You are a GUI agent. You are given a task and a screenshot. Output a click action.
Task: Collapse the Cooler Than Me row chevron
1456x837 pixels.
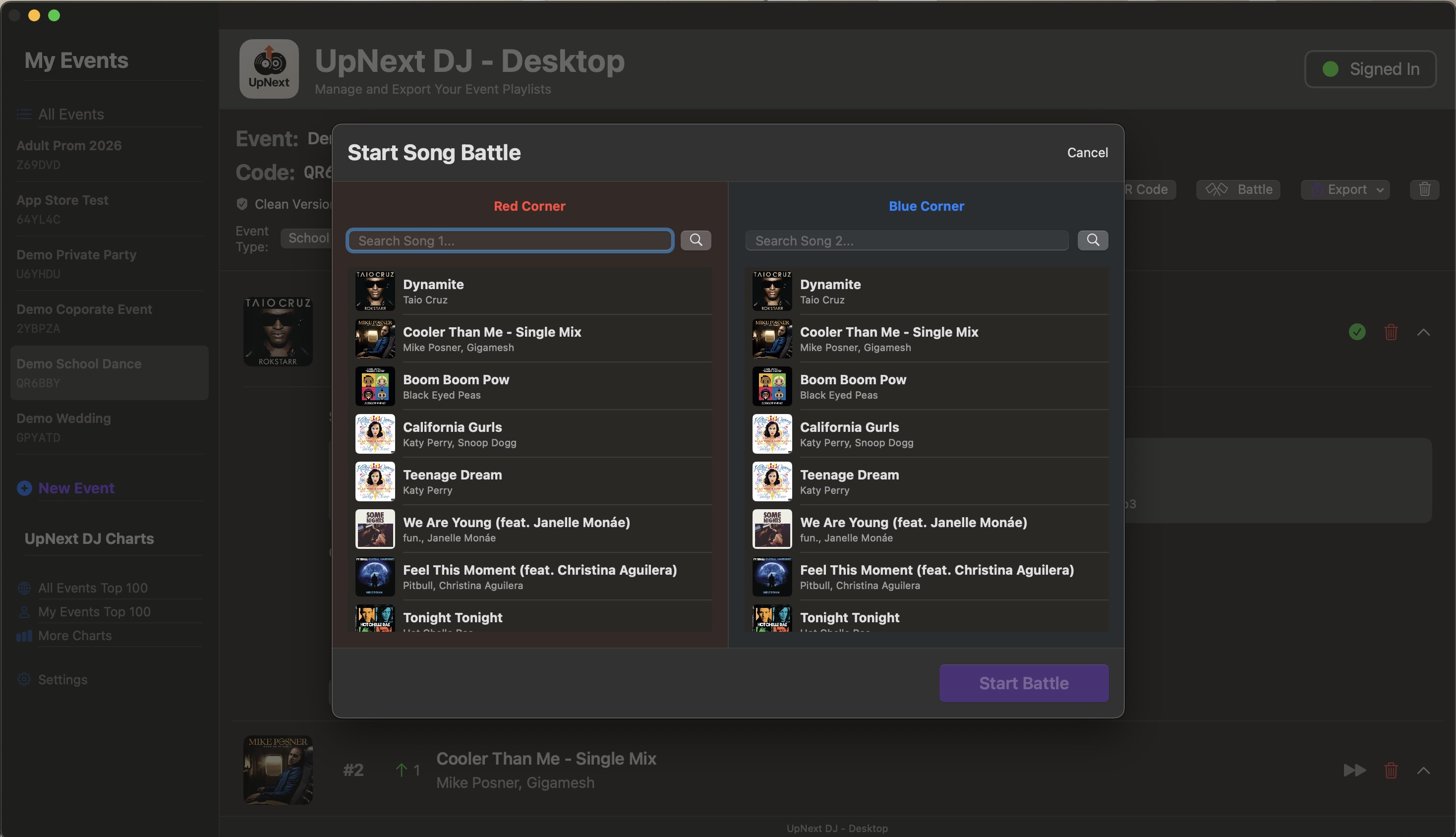pos(1423,770)
